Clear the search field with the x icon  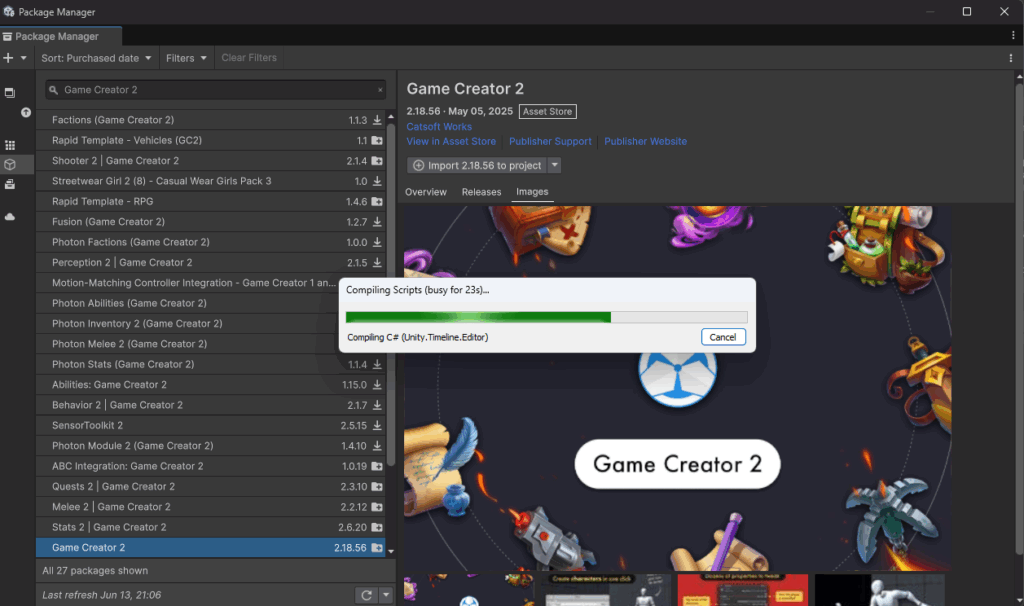380,90
